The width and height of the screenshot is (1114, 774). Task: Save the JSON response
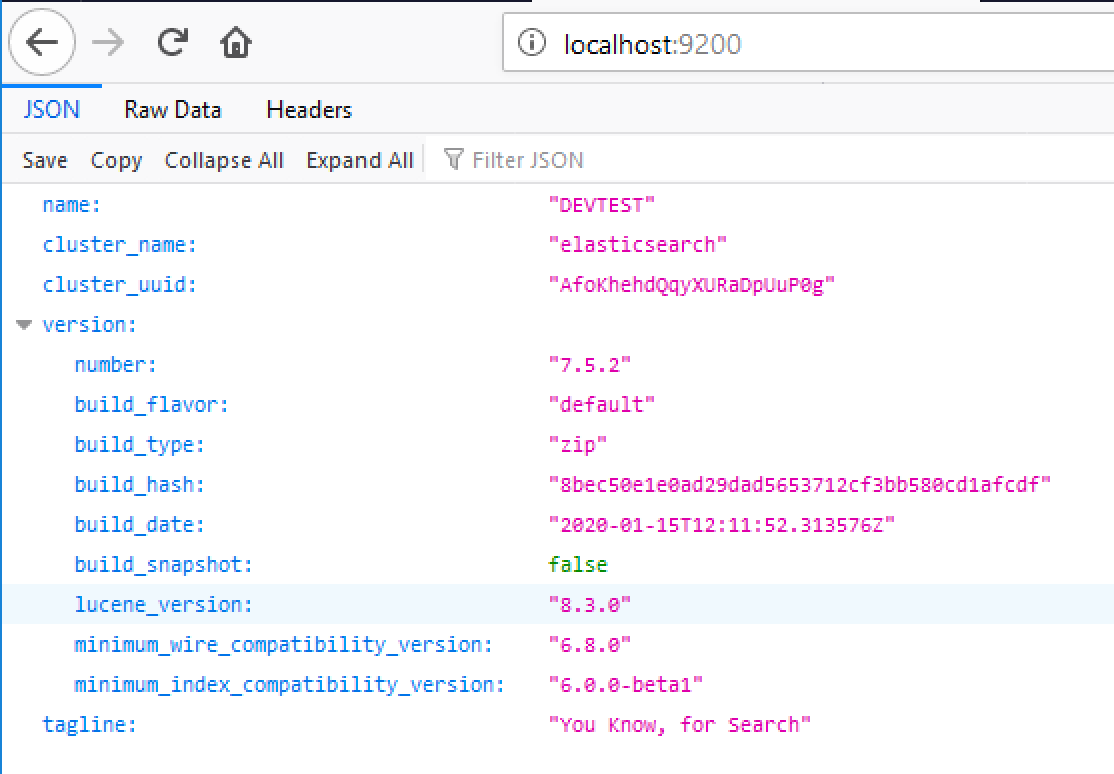click(x=45, y=160)
